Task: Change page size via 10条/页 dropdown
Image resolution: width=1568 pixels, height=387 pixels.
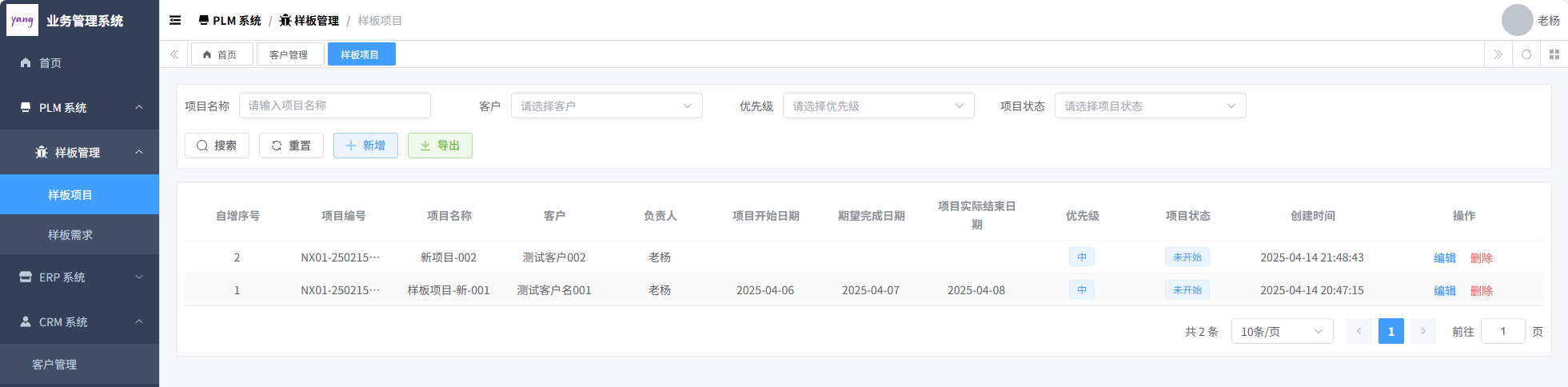Action: pos(1282,331)
